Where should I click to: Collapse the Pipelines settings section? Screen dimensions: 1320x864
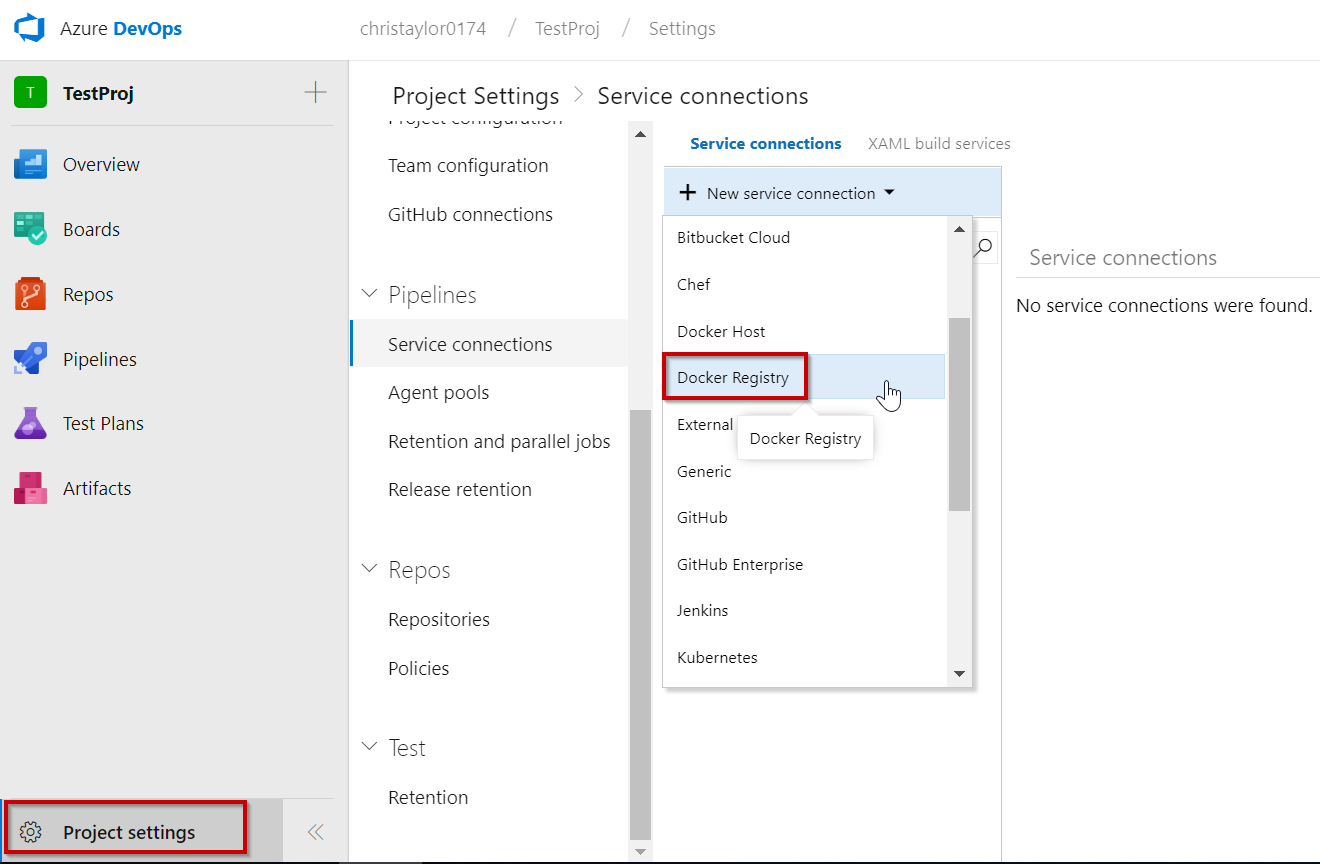(x=370, y=295)
